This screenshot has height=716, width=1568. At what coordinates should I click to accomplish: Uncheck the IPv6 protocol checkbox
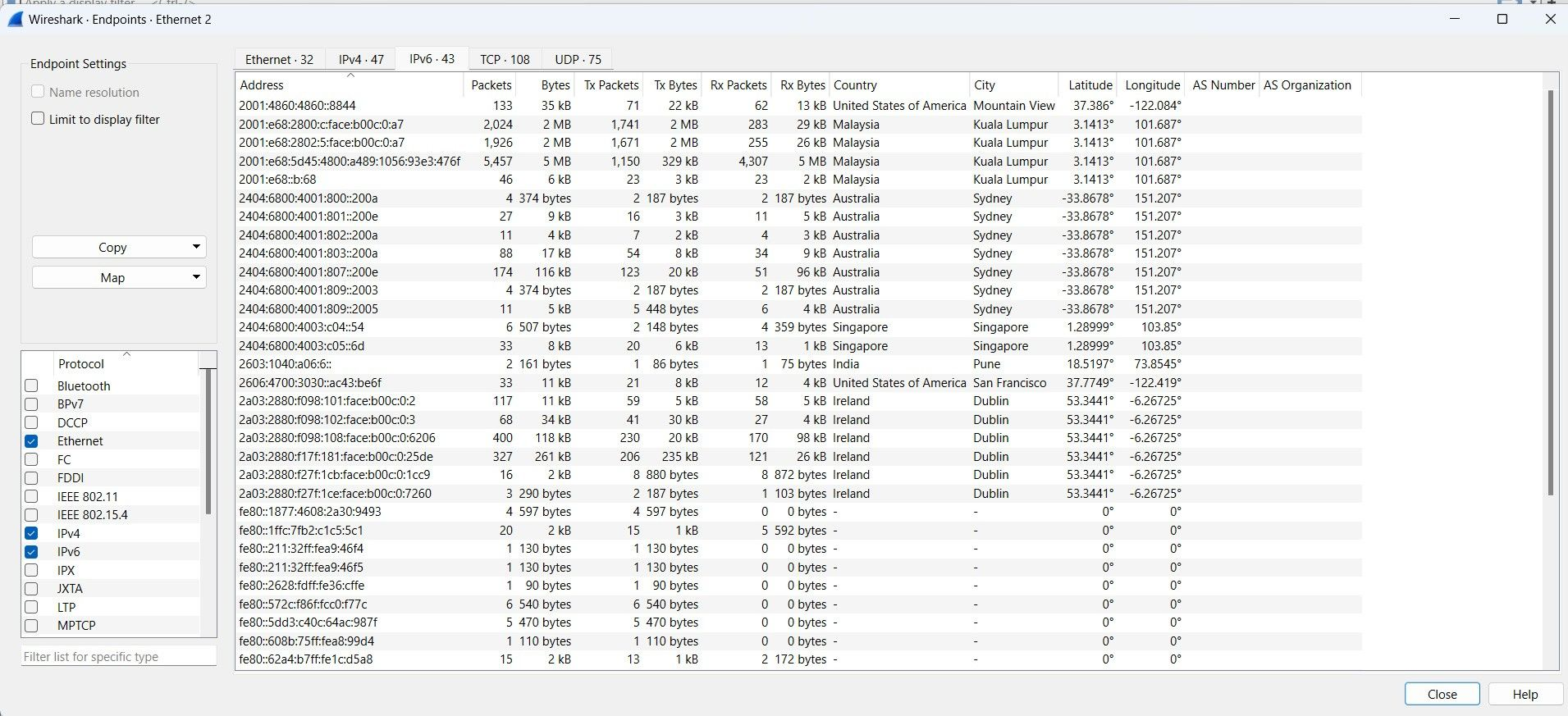click(31, 552)
